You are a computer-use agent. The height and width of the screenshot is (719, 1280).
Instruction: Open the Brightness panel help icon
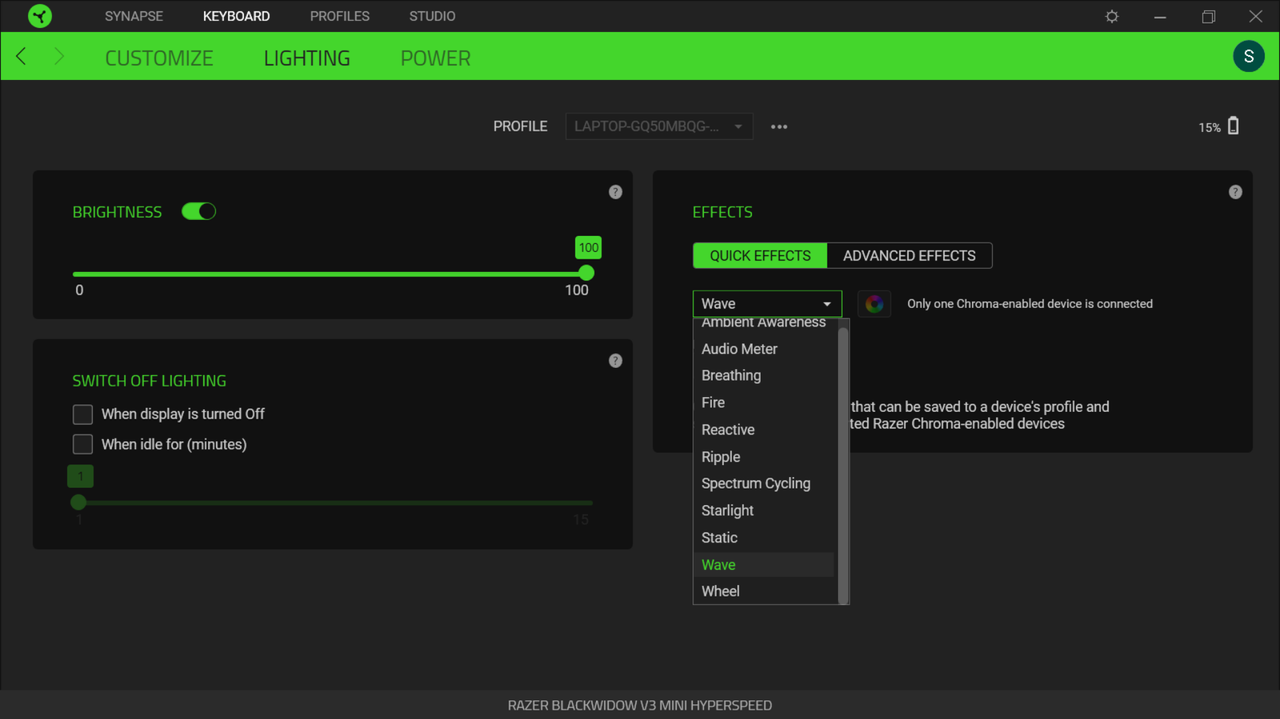pos(615,192)
